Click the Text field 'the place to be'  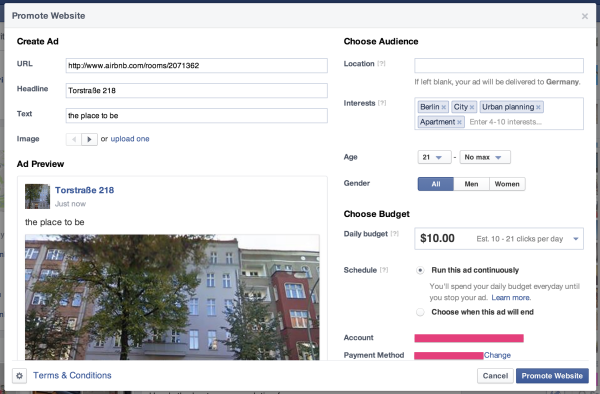click(197, 116)
